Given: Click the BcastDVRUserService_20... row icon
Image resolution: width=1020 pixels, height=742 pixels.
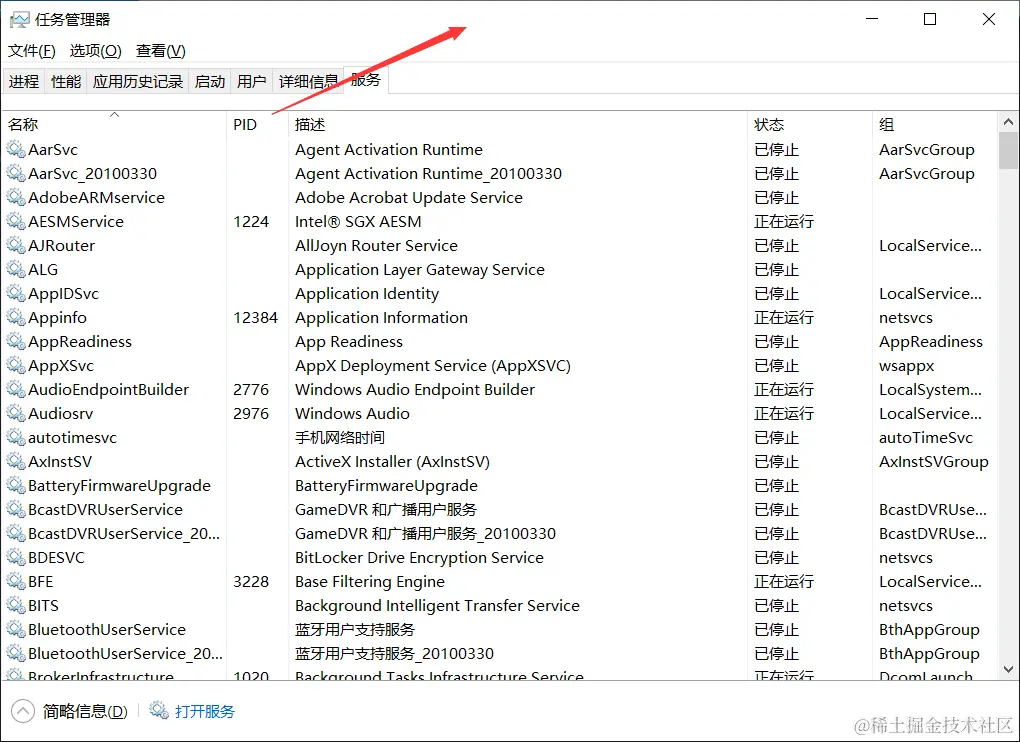Looking at the screenshot, I should point(16,534).
